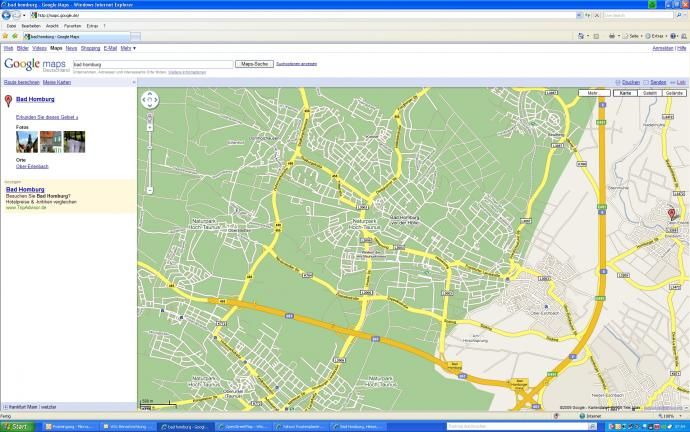This screenshot has width=690, height=432.
Task: Switch map view to Gelände
Action: [x=674, y=93]
